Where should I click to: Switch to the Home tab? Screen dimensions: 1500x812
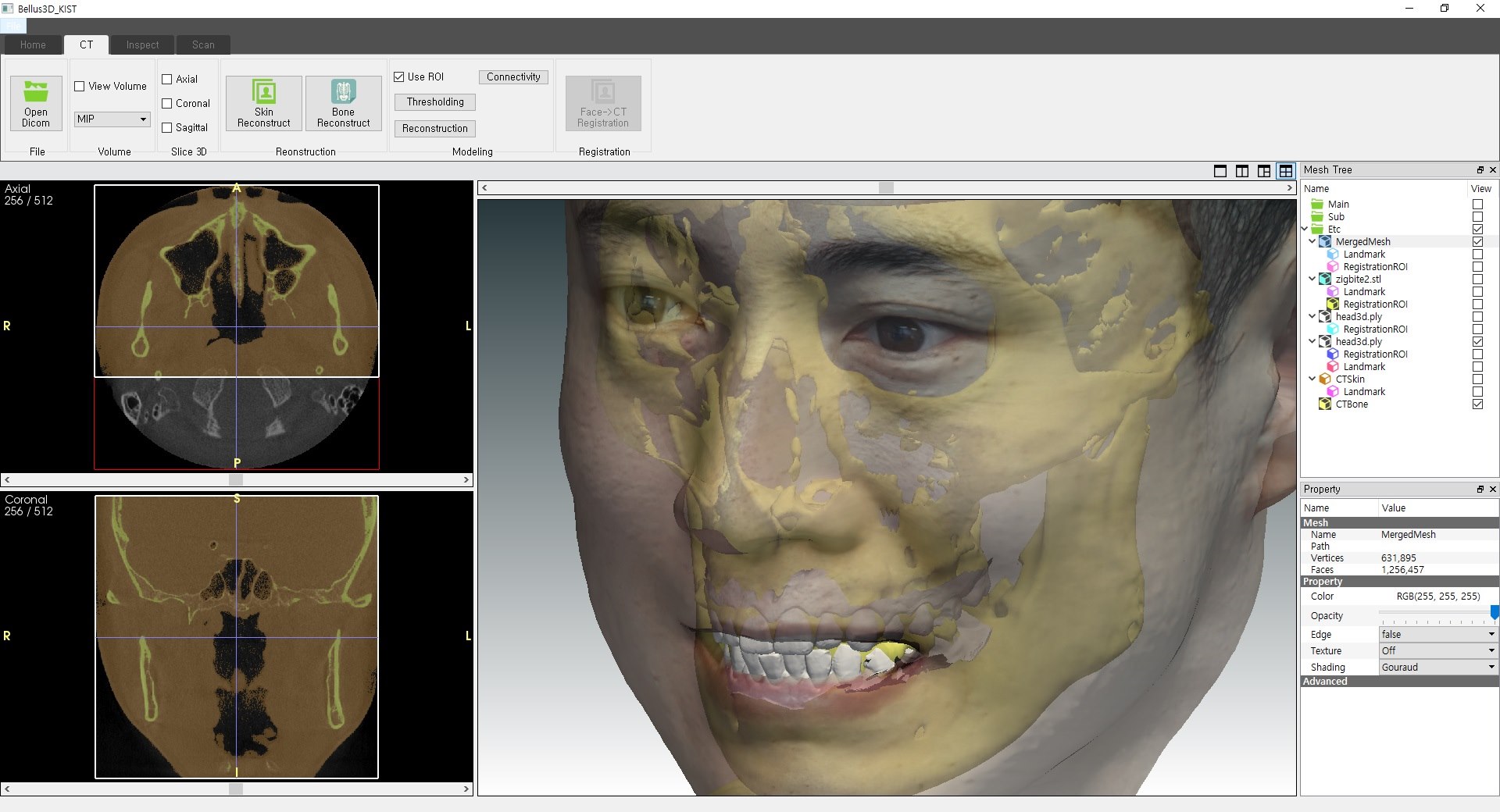pyautogui.click(x=33, y=45)
